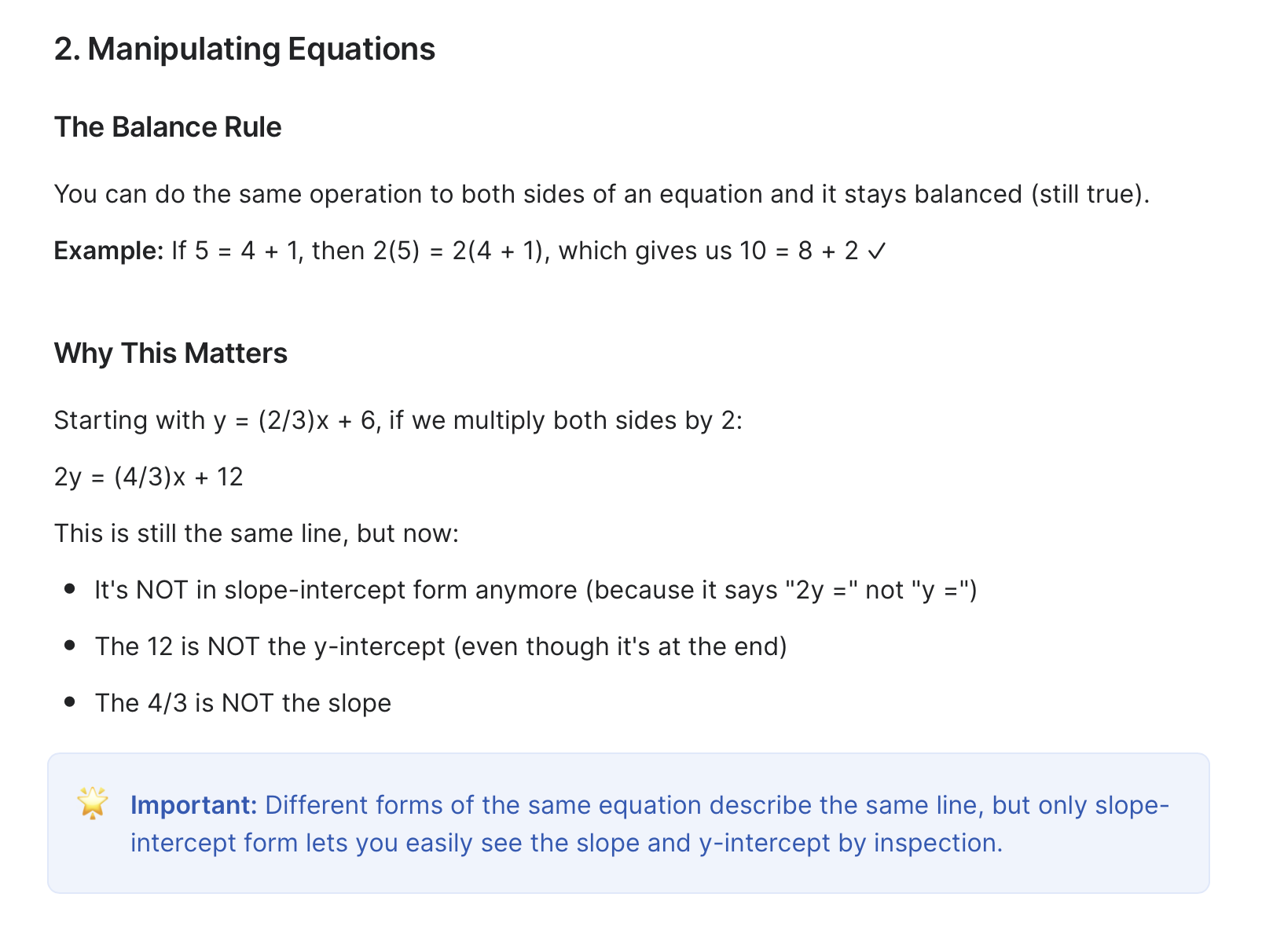1284x952 pixels.
Task: Click the text 'The 4/3 is NOT the slope'
Action: point(243,703)
